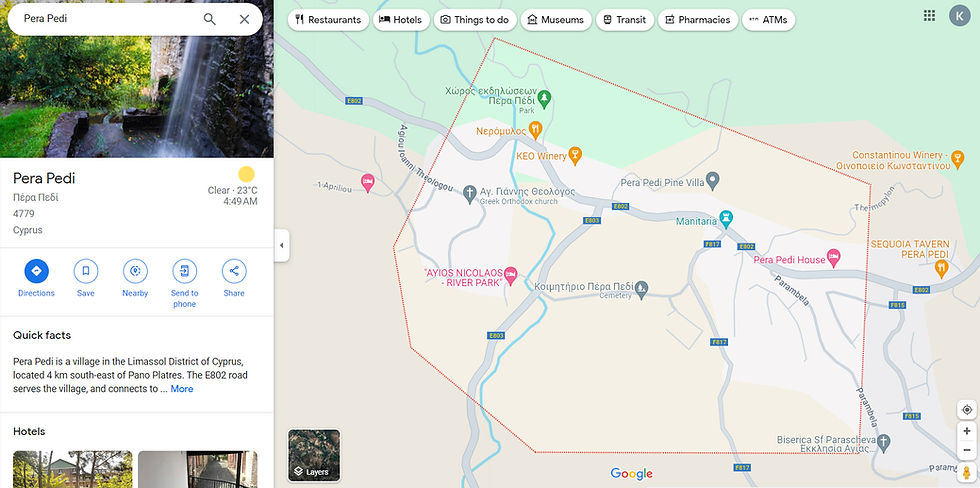View weather Clear 23°C details
Screen dimensions: 980x488
[232, 186]
